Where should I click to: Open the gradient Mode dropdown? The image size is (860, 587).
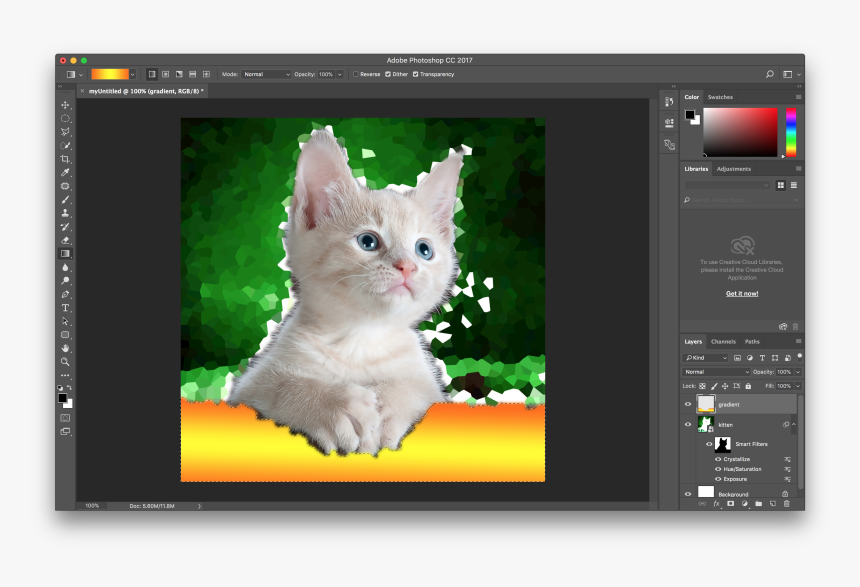[266, 74]
